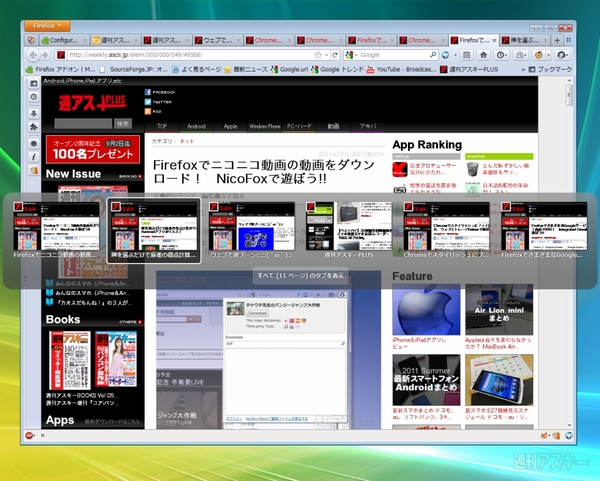Open SourceForge.JP bookmark
600x481 pixels.
coord(133,70)
